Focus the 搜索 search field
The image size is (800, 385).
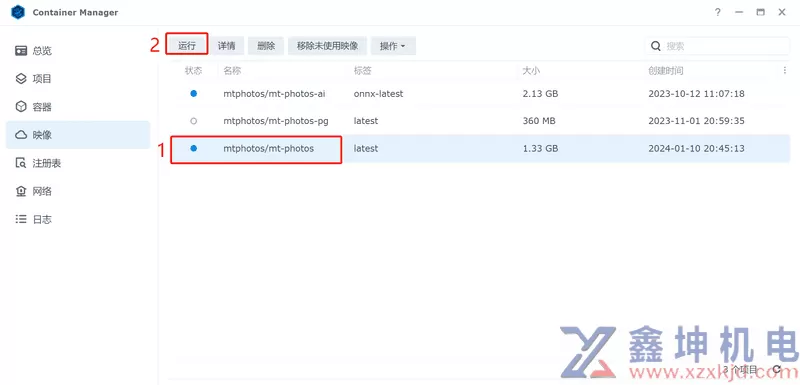pos(717,46)
